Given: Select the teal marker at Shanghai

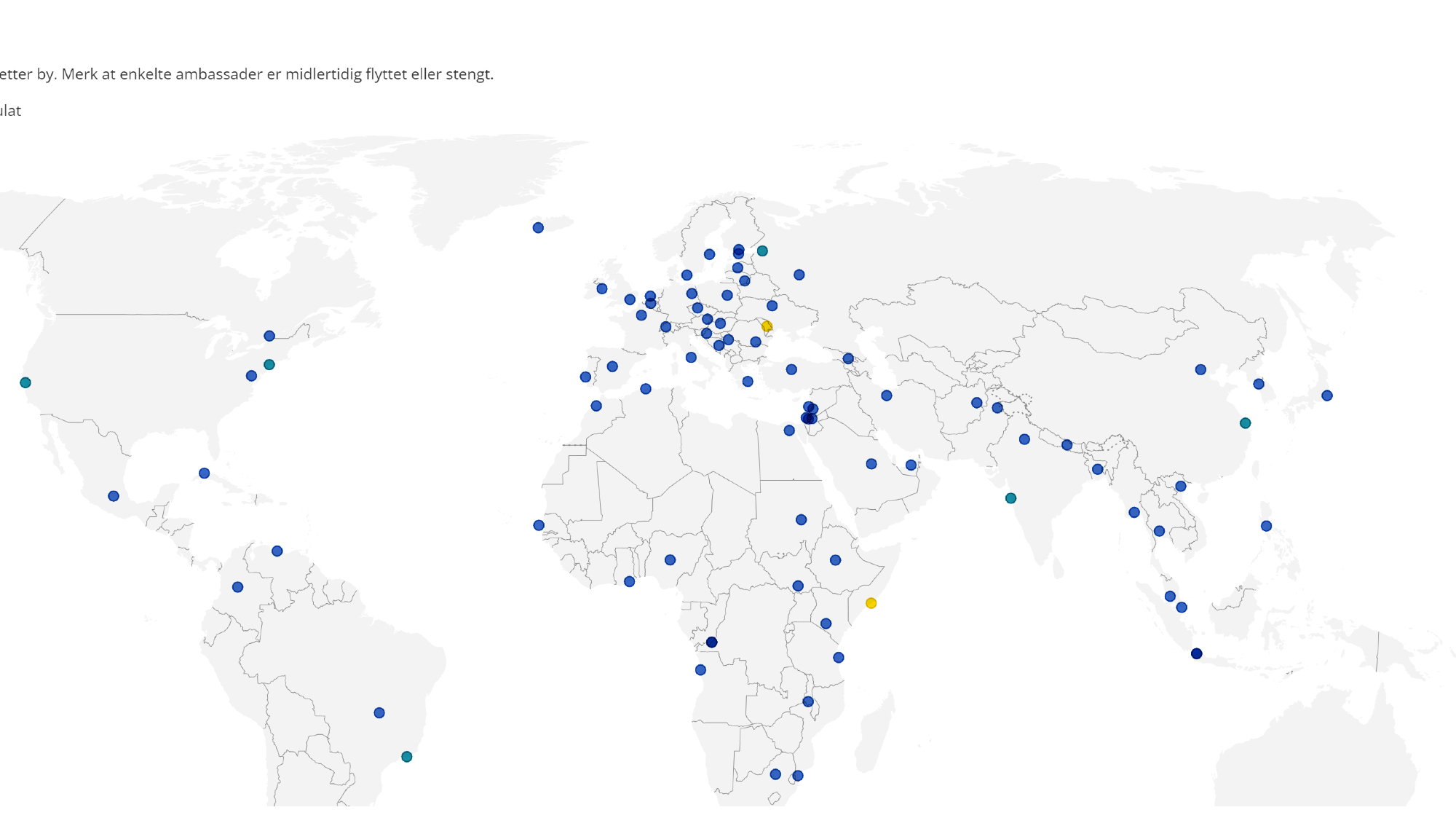Looking at the screenshot, I should (x=1245, y=423).
